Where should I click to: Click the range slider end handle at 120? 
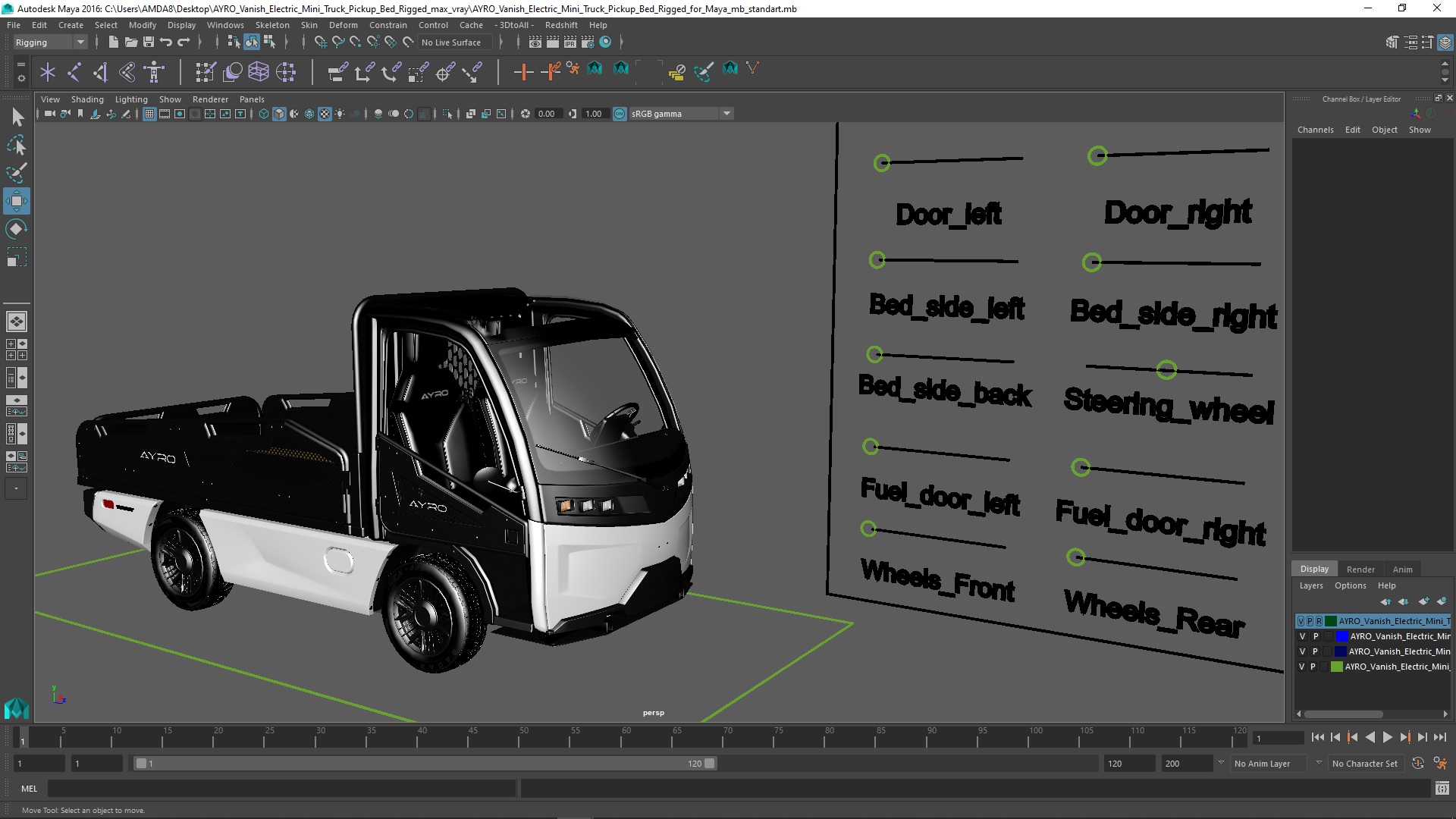pos(710,764)
